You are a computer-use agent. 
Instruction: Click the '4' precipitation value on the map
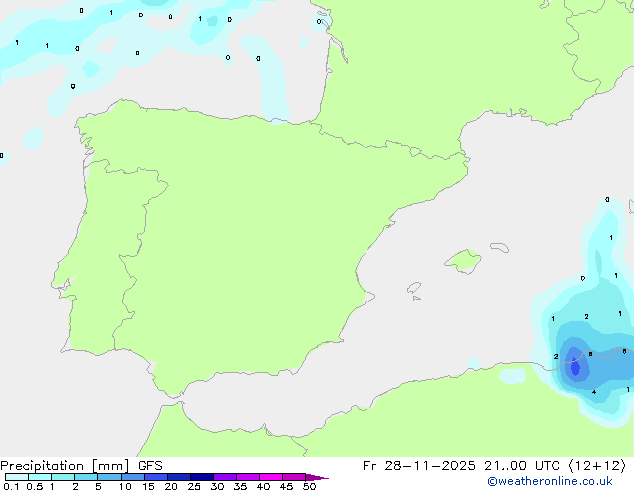(x=594, y=392)
